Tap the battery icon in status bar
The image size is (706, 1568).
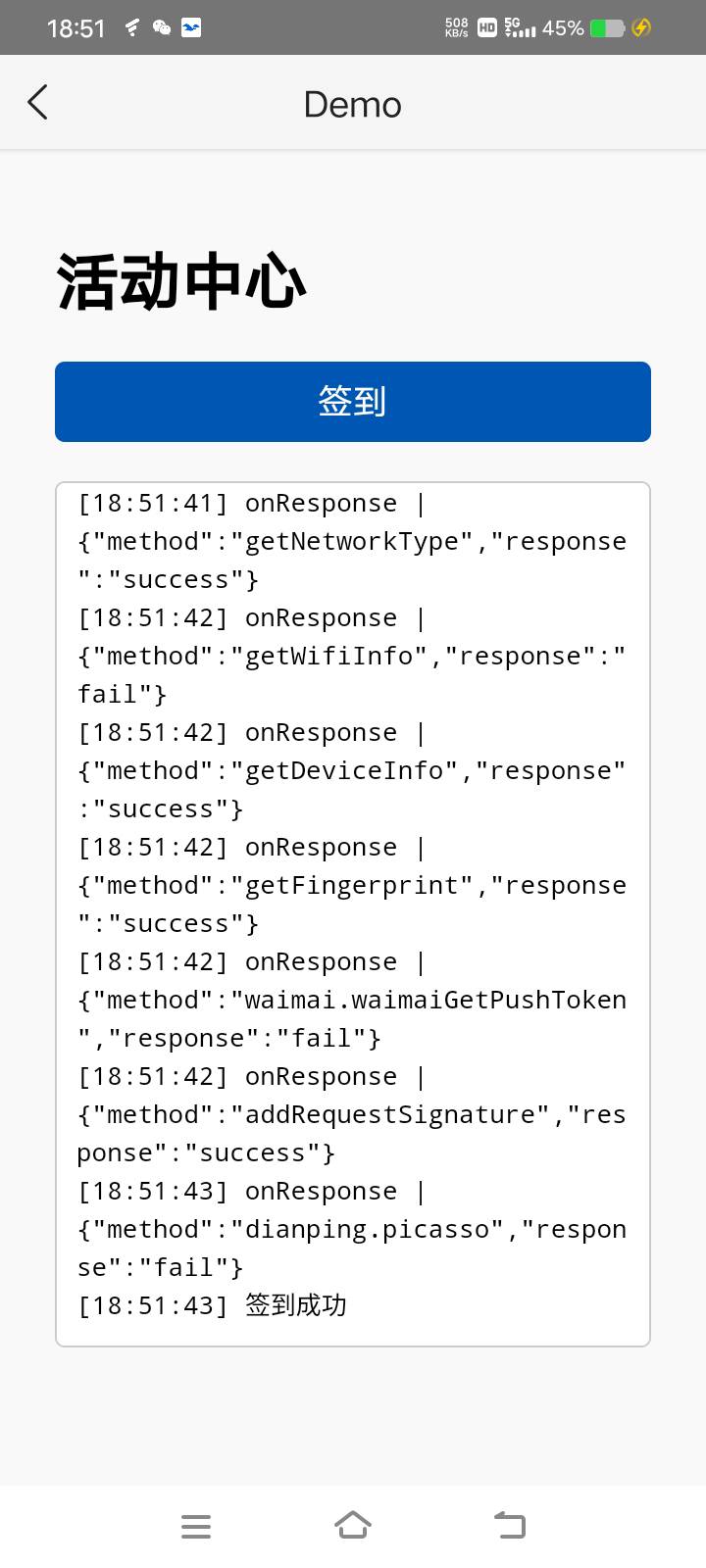[607, 27]
